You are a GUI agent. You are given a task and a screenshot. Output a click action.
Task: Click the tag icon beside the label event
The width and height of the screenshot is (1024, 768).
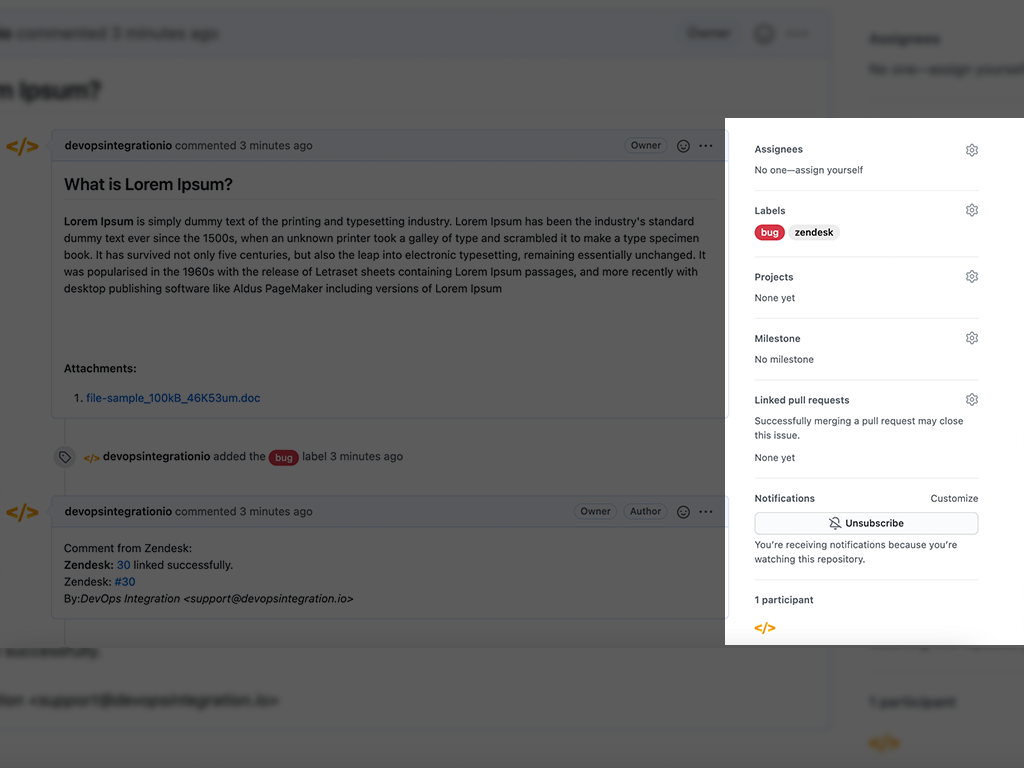pyautogui.click(x=64, y=456)
